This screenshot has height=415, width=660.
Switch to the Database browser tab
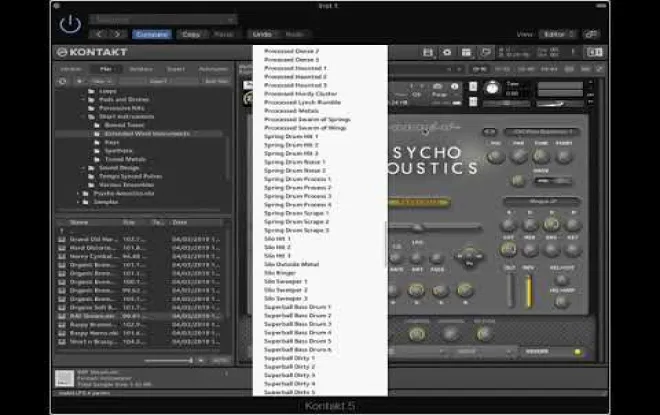click(141, 69)
